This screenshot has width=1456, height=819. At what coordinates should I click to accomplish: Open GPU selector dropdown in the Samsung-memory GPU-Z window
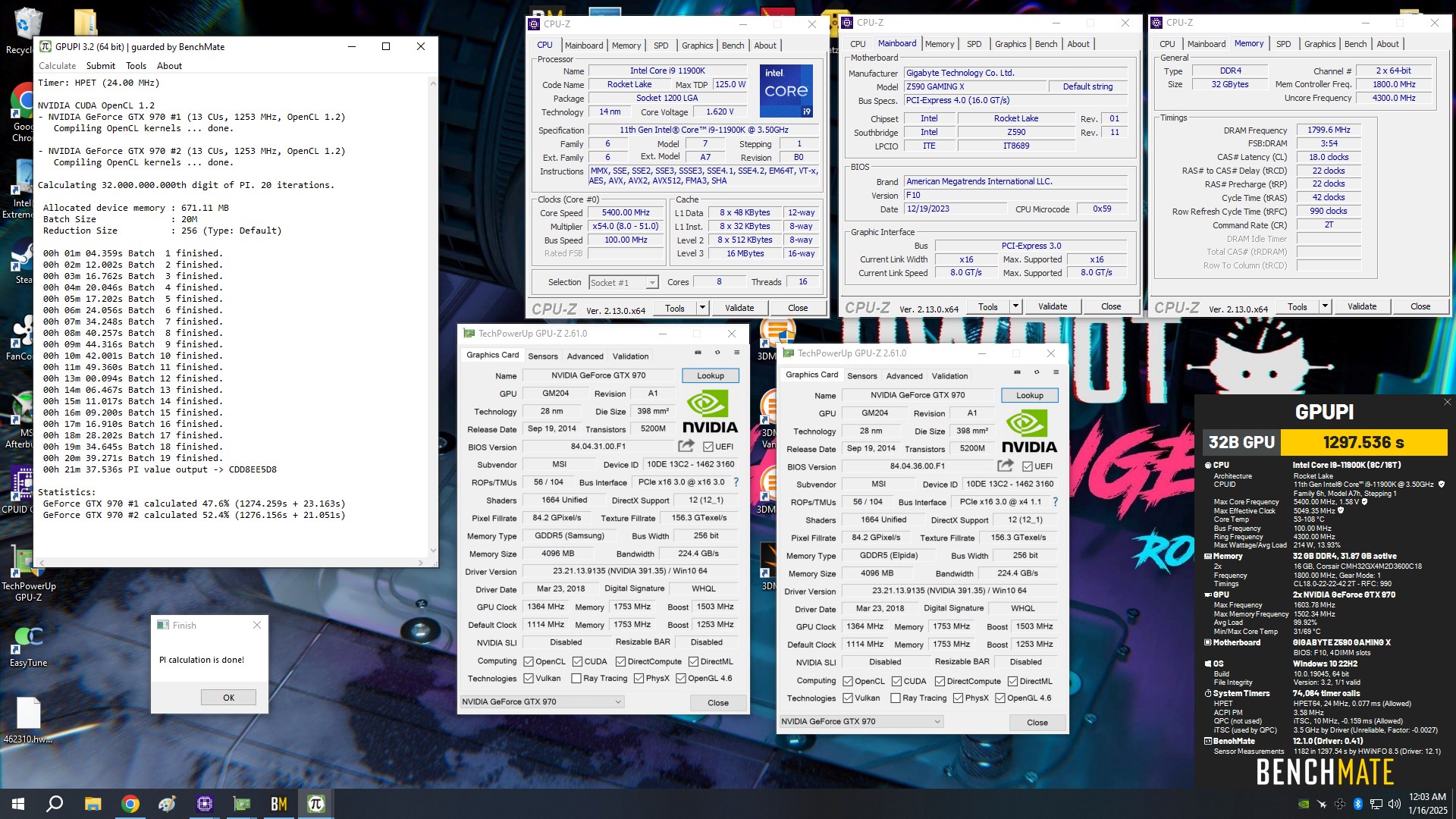[x=541, y=702]
